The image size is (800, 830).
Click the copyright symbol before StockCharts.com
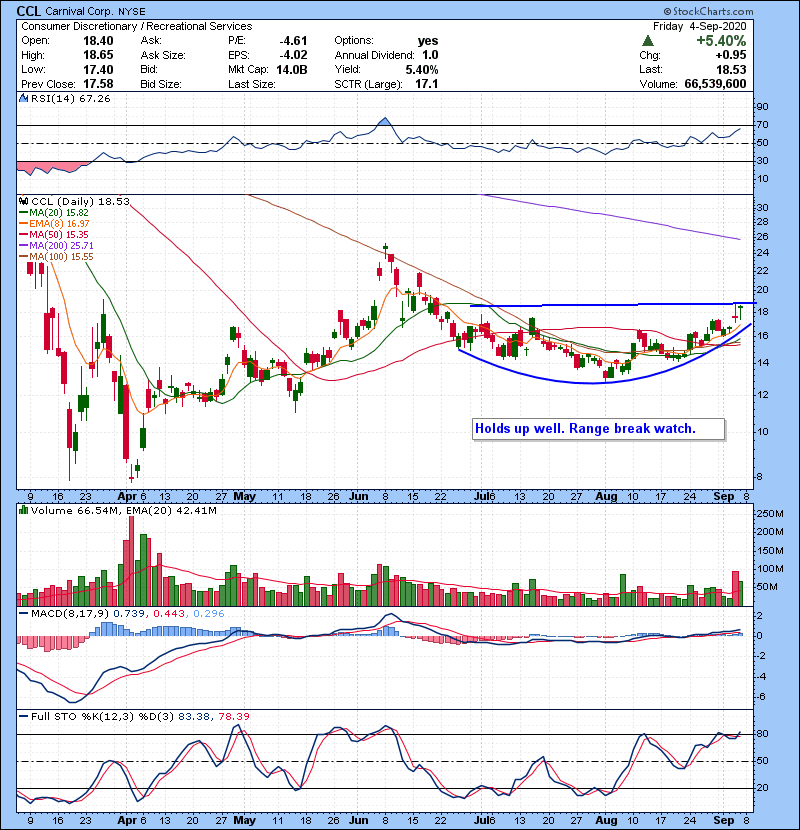(x=667, y=11)
